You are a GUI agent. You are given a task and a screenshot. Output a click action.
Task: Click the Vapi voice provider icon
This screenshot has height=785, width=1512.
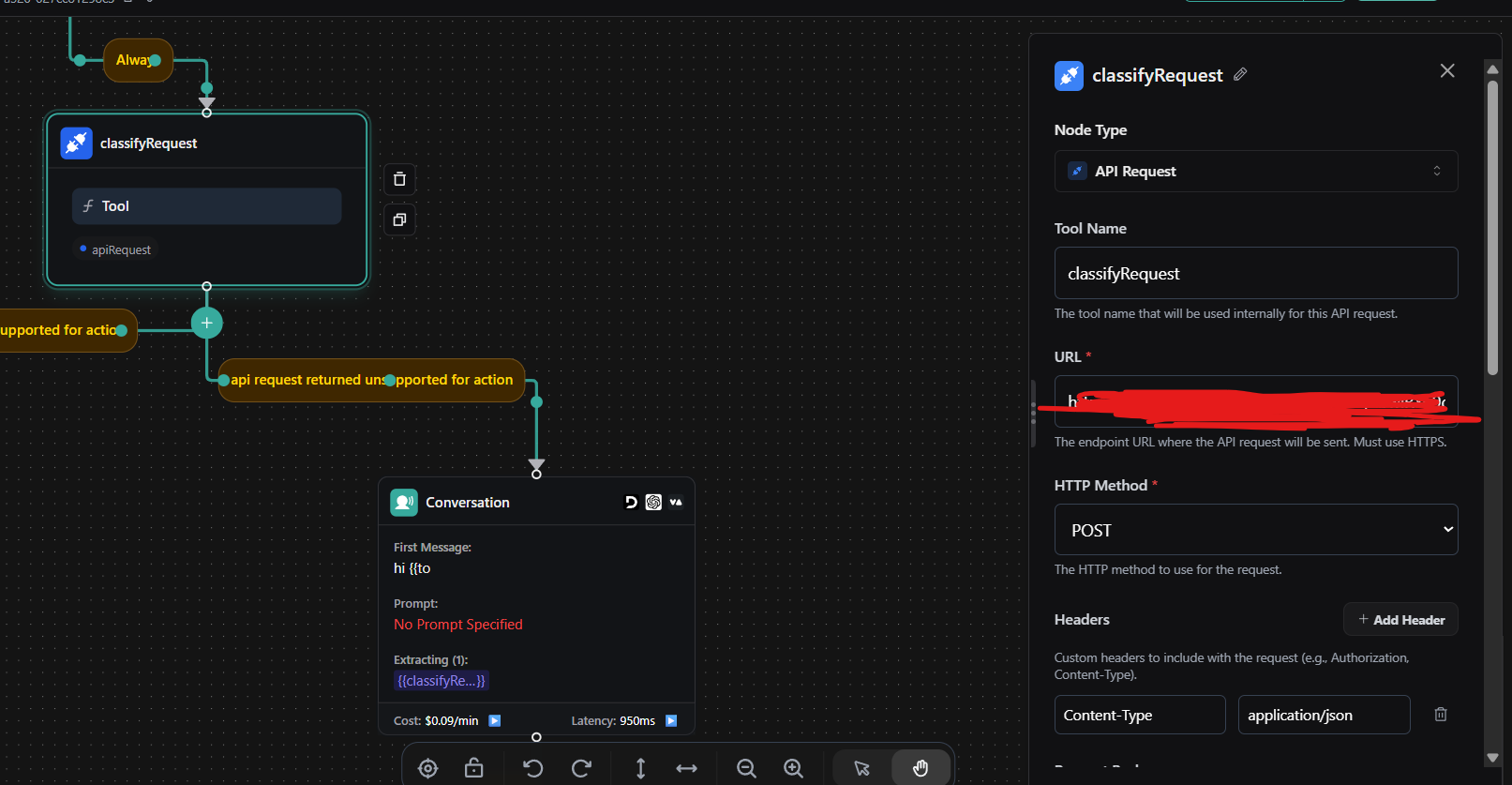tap(676, 503)
